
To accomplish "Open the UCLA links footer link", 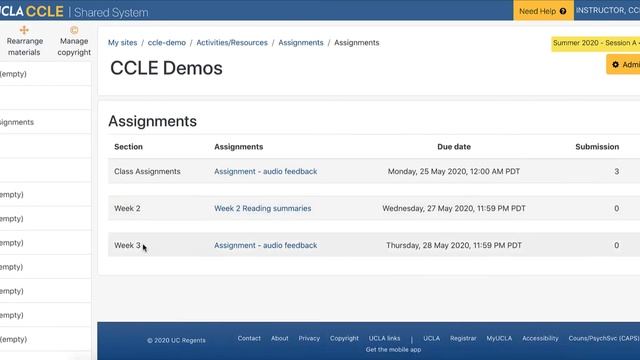I will (x=384, y=338).
